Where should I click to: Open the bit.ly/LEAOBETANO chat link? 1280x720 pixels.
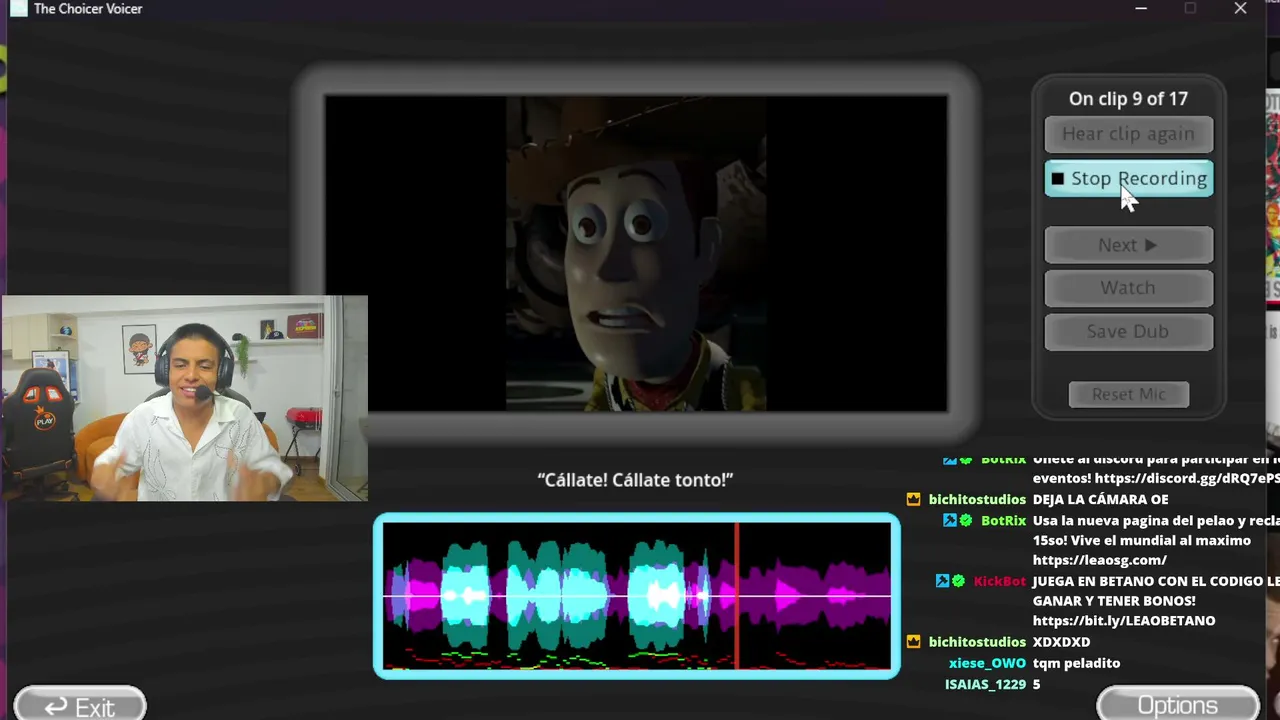(x=1124, y=621)
